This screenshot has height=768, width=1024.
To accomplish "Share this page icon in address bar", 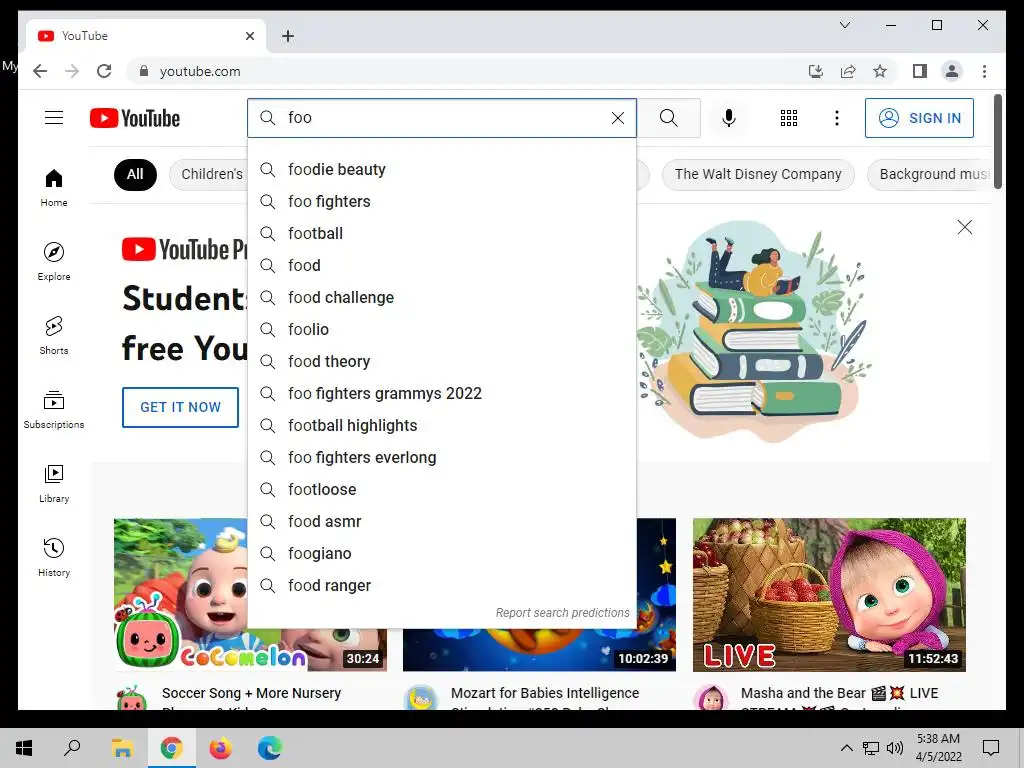I will coord(848,71).
